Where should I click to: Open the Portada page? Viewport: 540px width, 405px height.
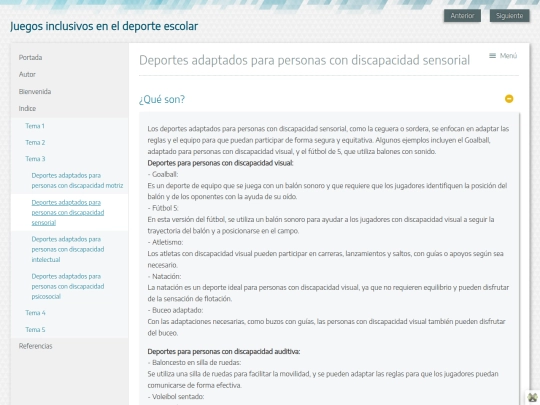click(x=30, y=58)
